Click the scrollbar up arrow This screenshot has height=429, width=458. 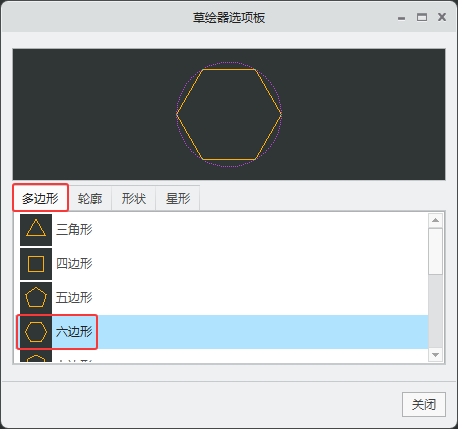(x=435, y=220)
